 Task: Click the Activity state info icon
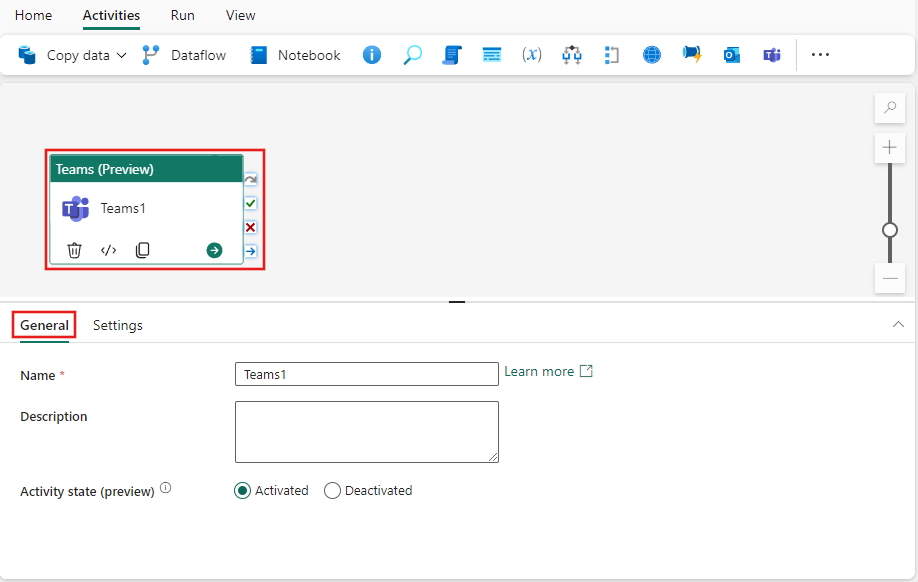click(x=166, y=488)
